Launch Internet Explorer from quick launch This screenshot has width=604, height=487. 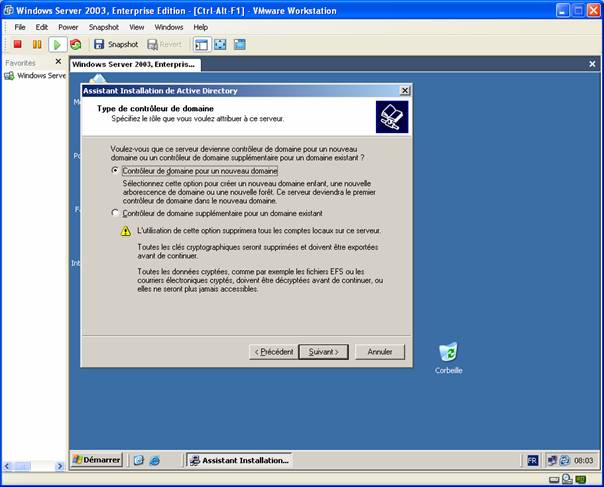pos(154,460)
